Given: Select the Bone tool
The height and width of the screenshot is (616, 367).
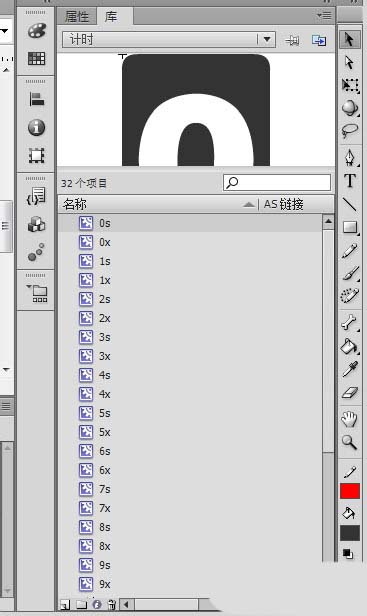Looking at the screenshot, I should tap(349, 323).
